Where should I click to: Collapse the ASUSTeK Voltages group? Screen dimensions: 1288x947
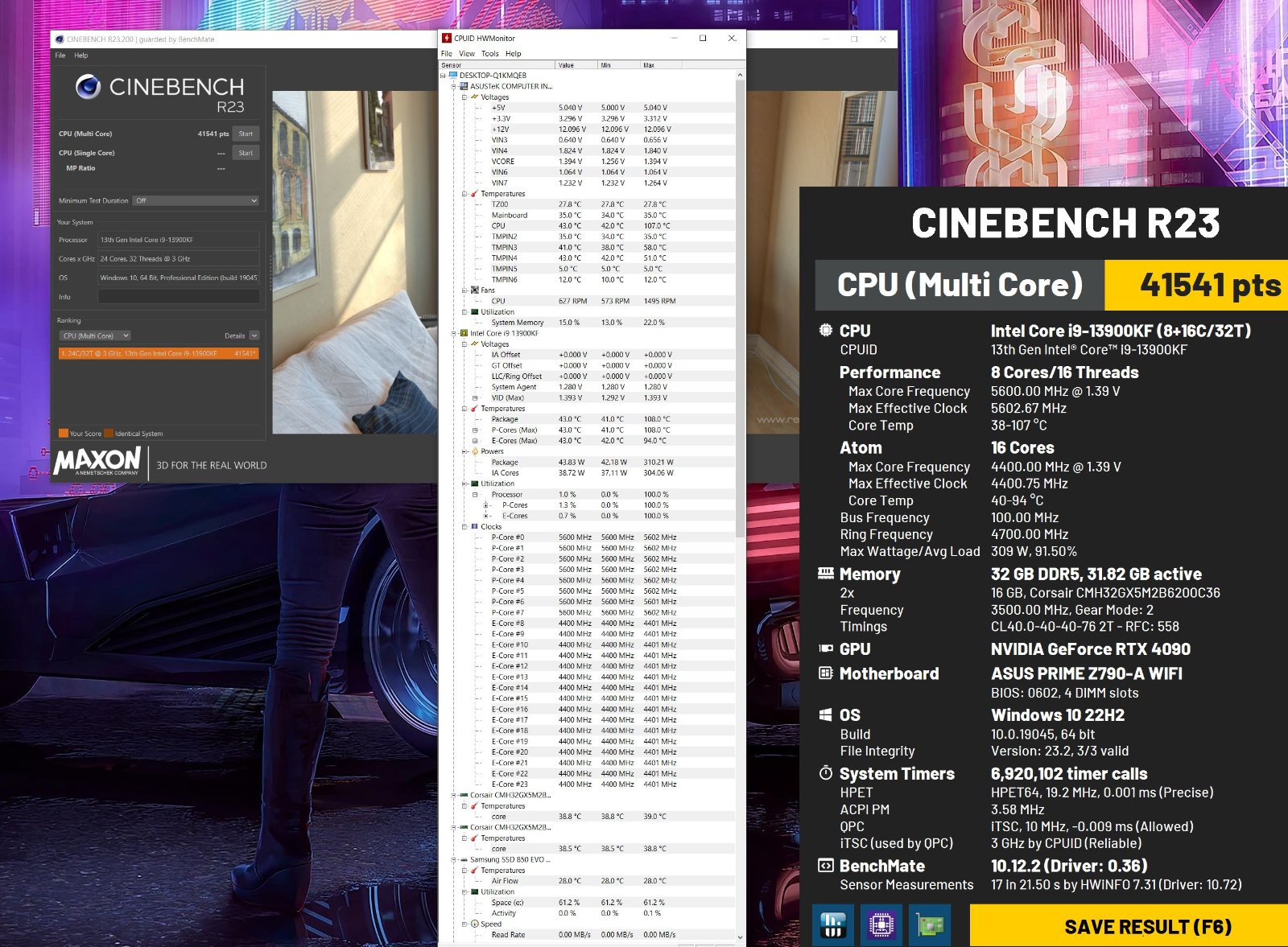[x=464, y=97]
